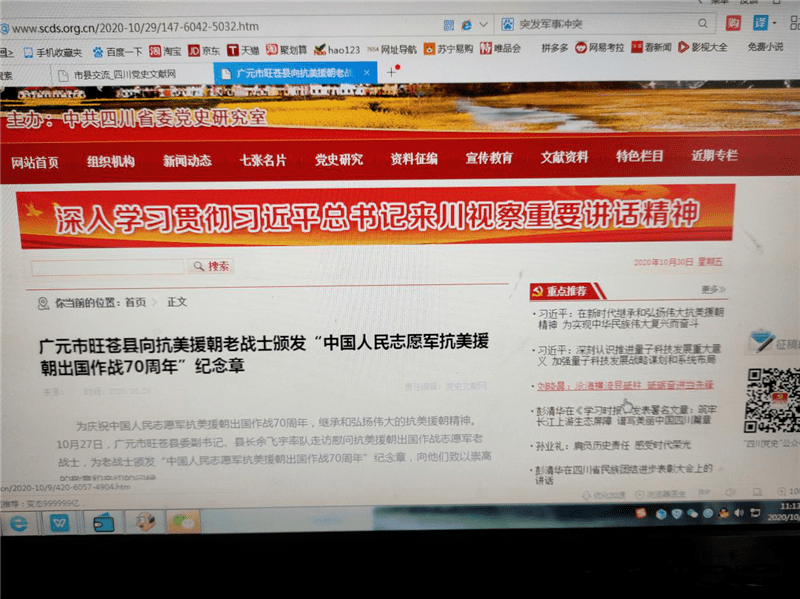Click the 搜索 button

[x=213, y=267]
